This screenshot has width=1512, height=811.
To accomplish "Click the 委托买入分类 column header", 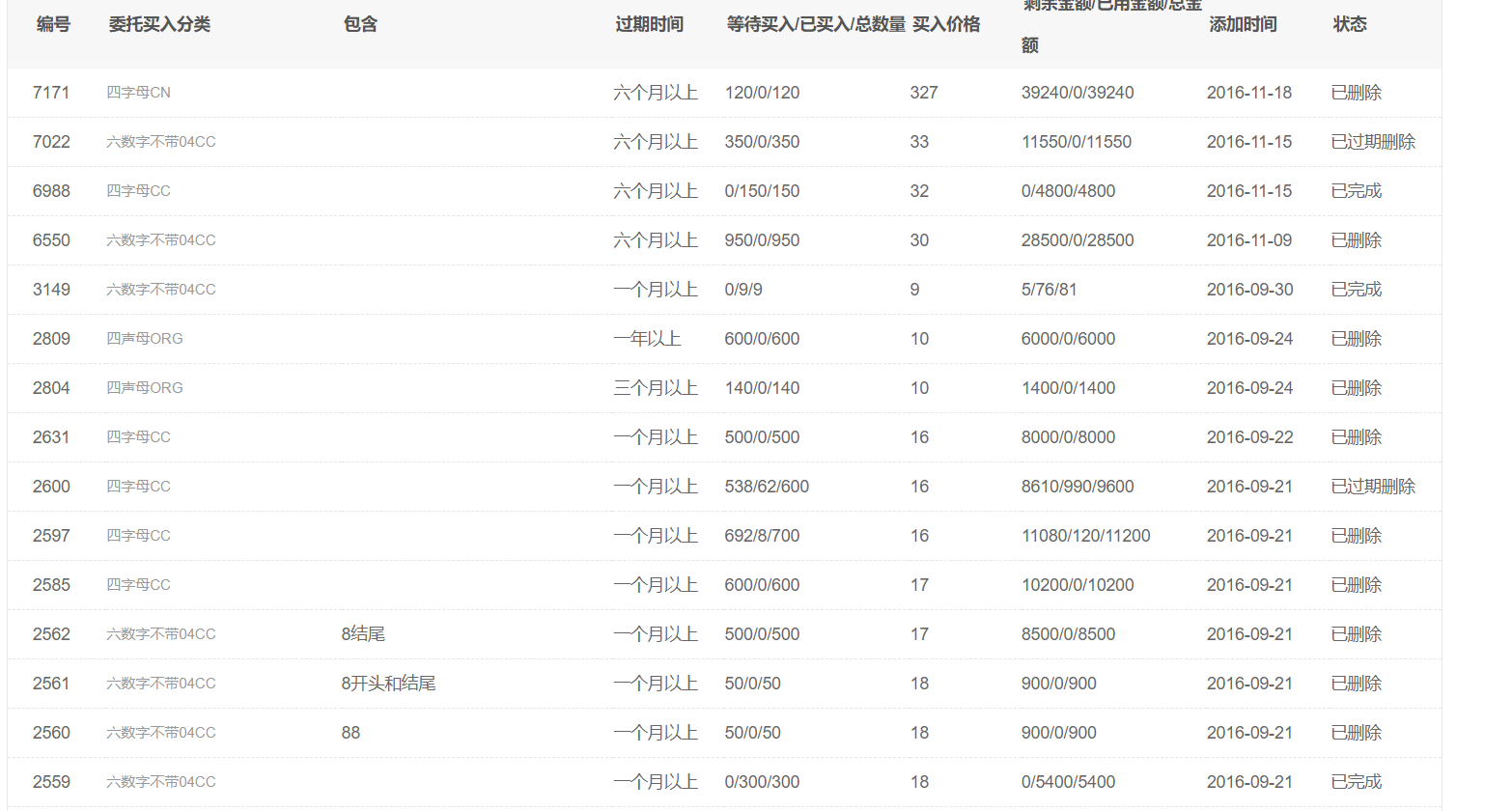I will click(x=159, y=24).
